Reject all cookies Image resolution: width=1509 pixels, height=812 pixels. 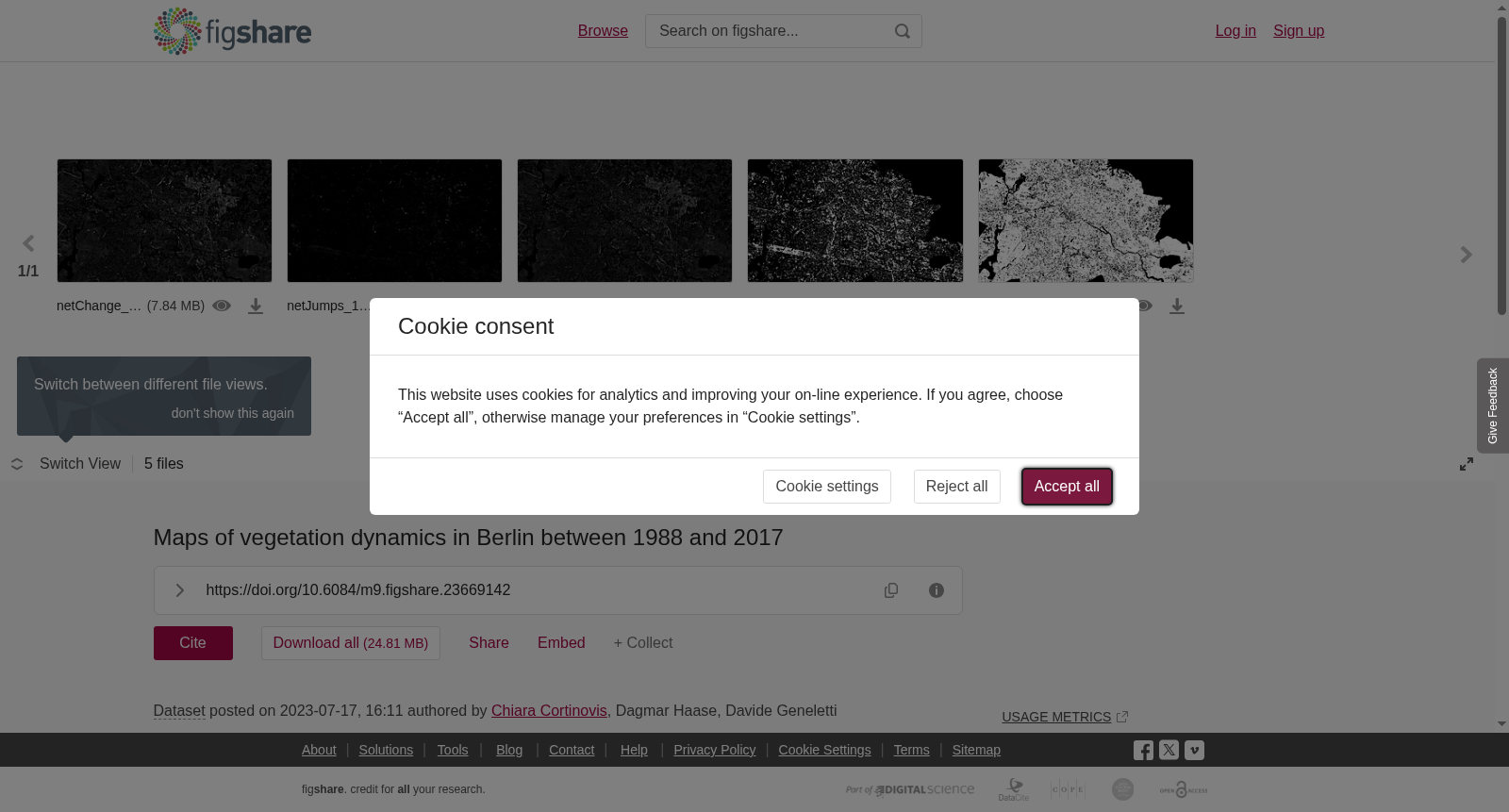pos(957,487)
